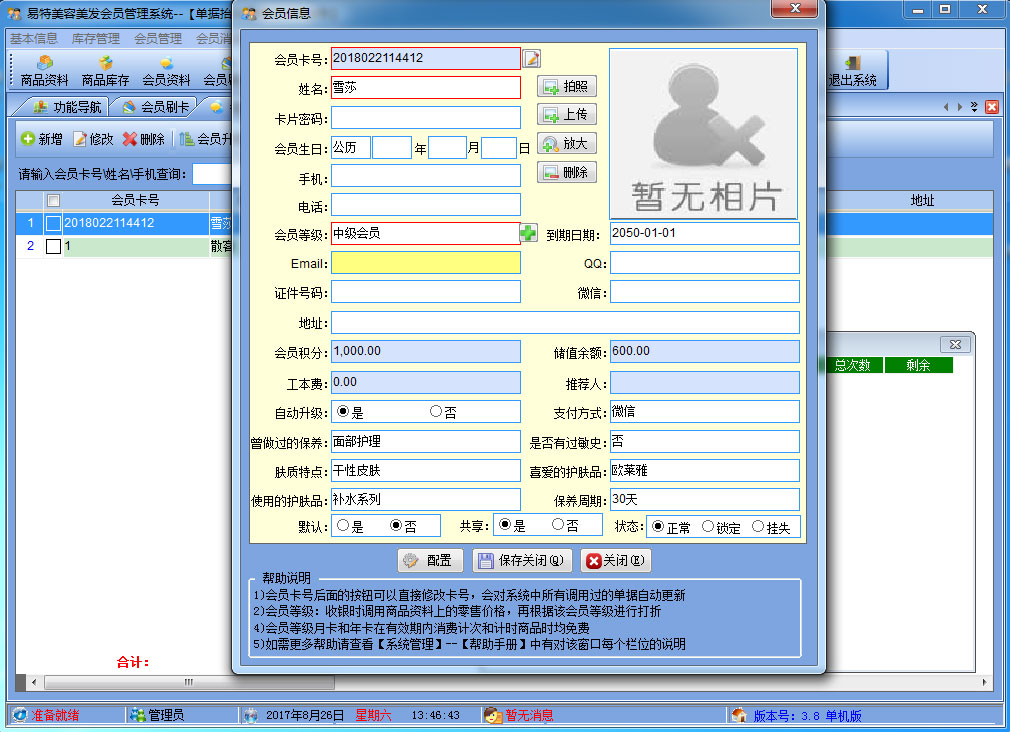Set 自动升级 to 否
The width and height of the screenshot is (1010, 732).
(434, 411)
